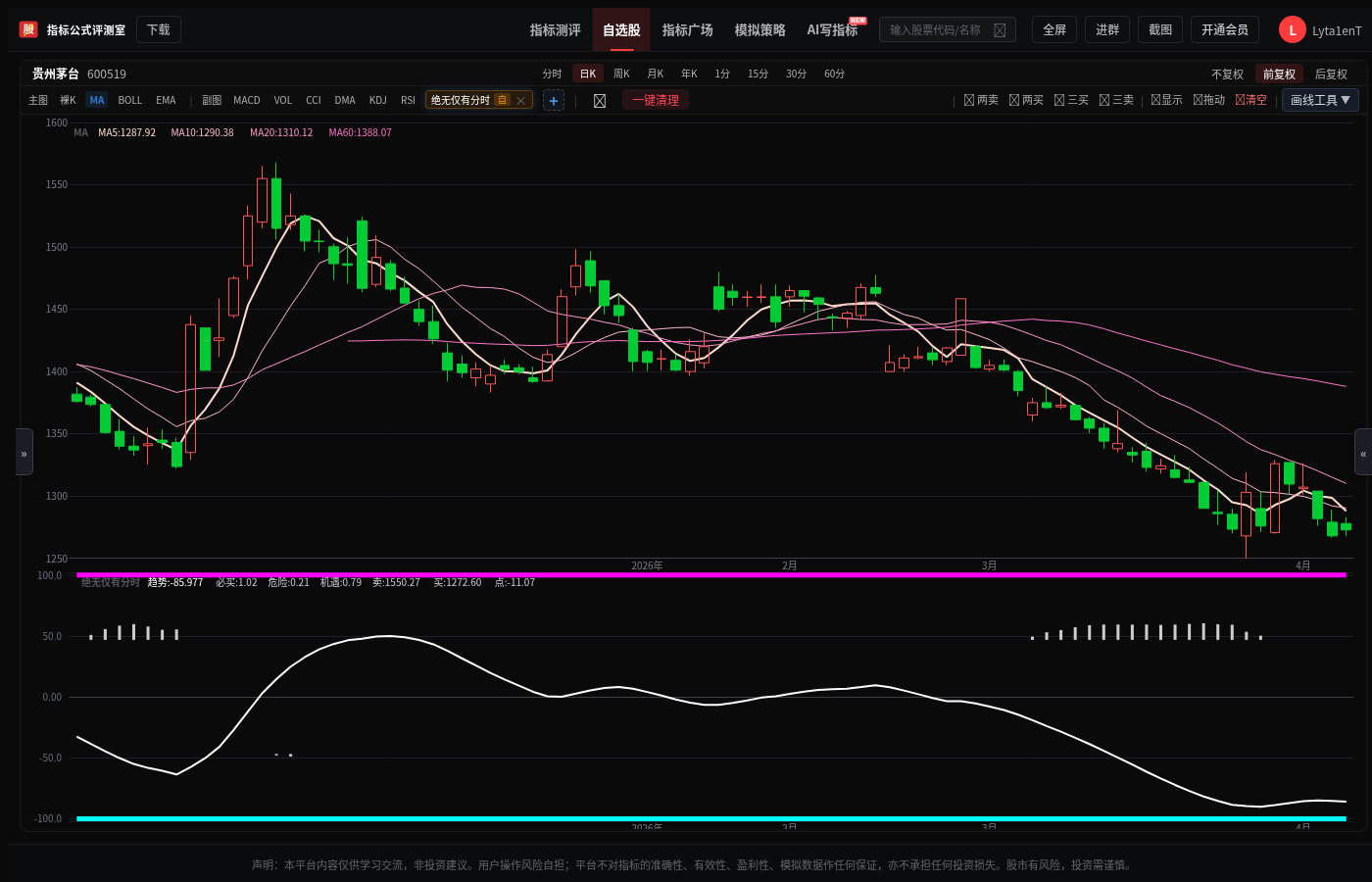Select 后复权 price adjustment
Viewport: 1372px width, 882px height.
click(1331, 74)
